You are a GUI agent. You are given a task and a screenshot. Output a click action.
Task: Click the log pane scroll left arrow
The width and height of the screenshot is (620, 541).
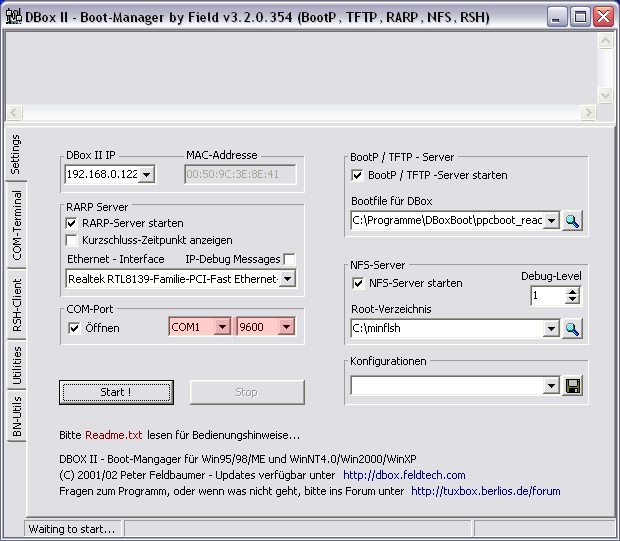(x=14, y=113)
